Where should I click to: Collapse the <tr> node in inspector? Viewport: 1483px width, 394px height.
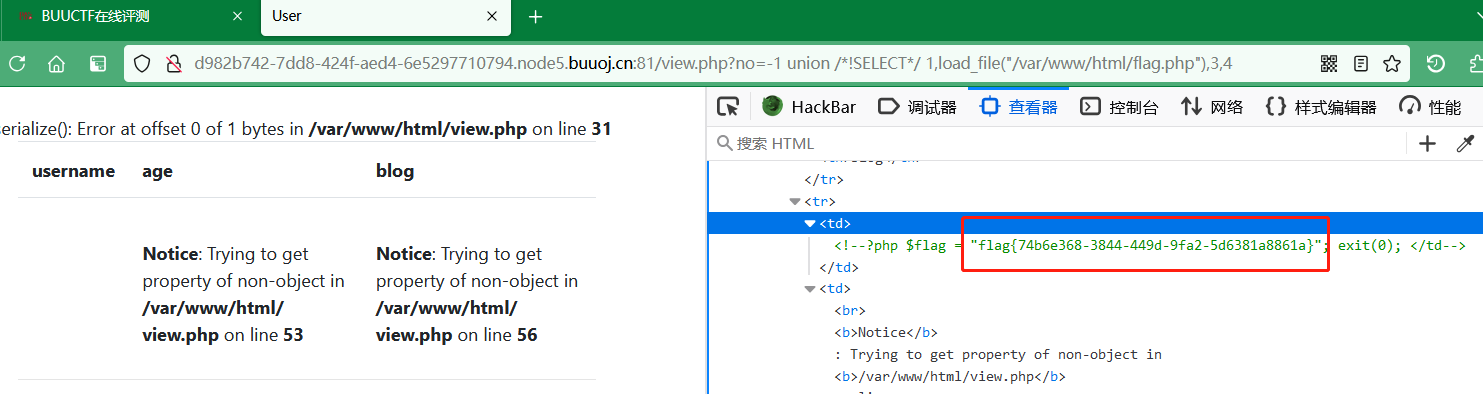point(795,202)
